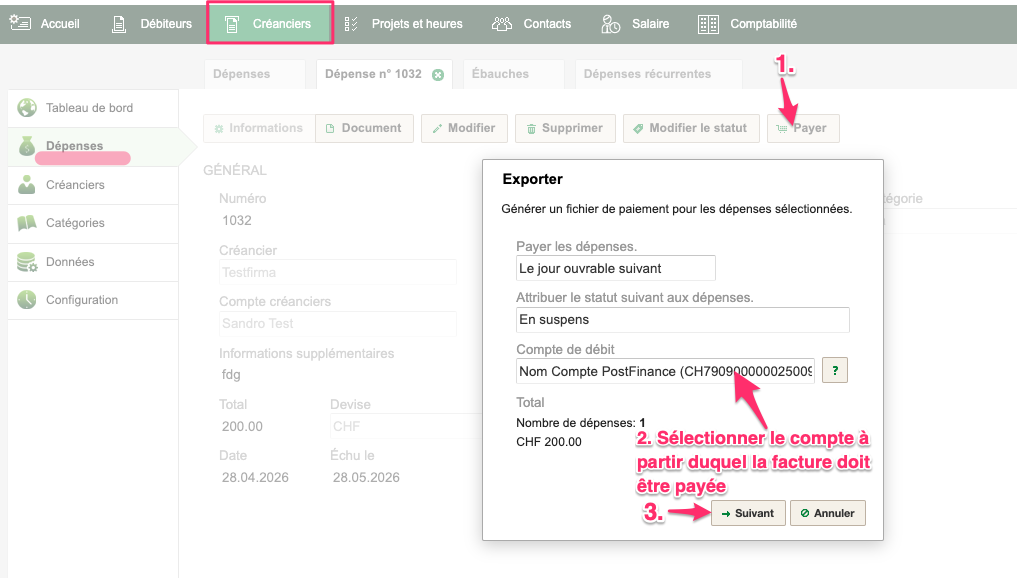This screenshot has width=1017, height=578.
Task: Click the CHF 200.00 total in dialog
Action: [549, 442]
